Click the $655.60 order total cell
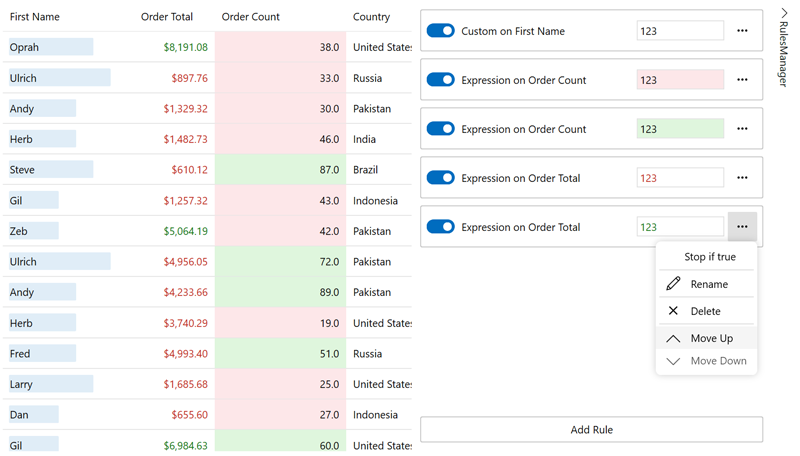The width and height of the screenshot is (800, 456). tap(174, 415)
